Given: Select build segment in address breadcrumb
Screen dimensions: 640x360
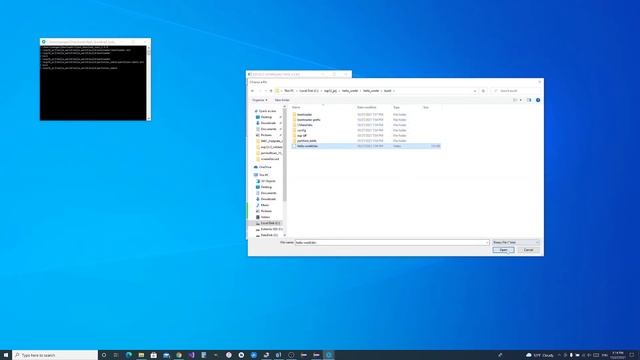Looking at the screenshot, I should (x=388, y=91).
